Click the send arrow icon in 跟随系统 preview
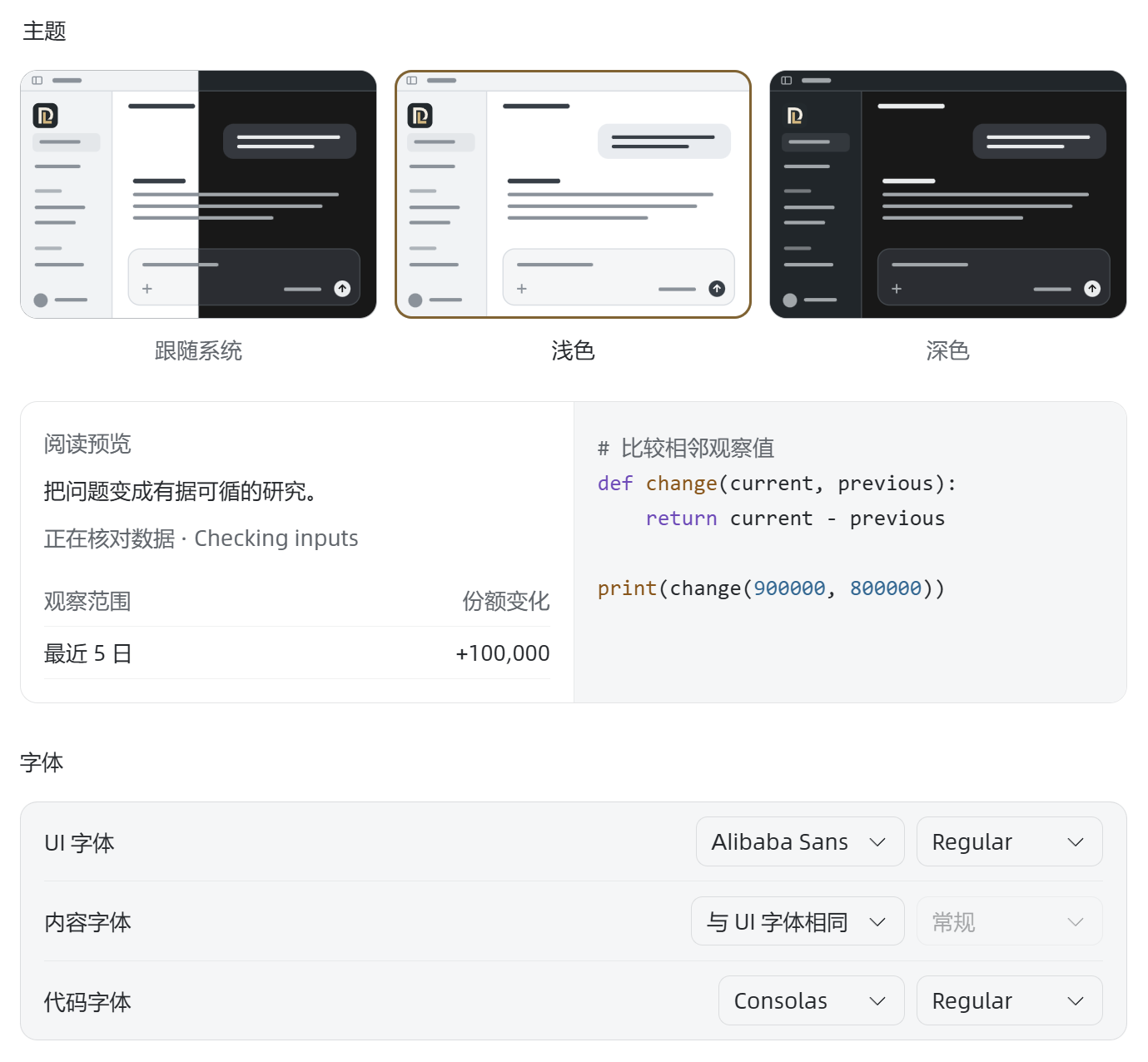This screenshot has width=1148, height=1062. [x=342, y=289]
